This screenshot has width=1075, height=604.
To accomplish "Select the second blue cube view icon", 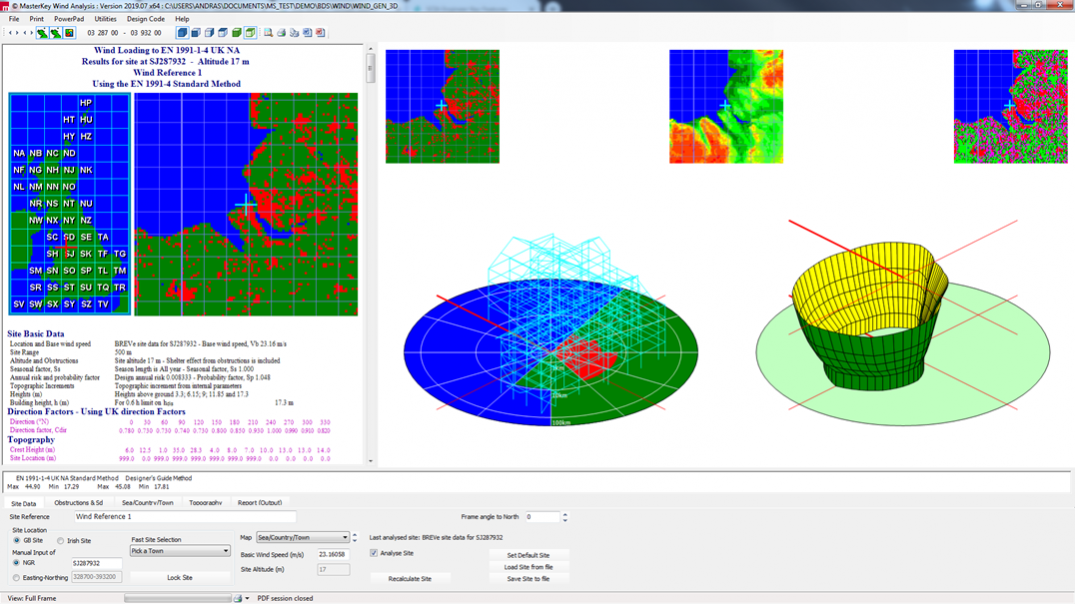I will click(196, 32).
